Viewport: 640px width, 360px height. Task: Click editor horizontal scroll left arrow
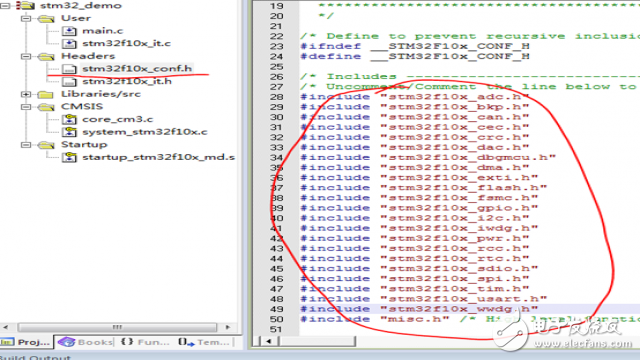click(x=268, y=341)
